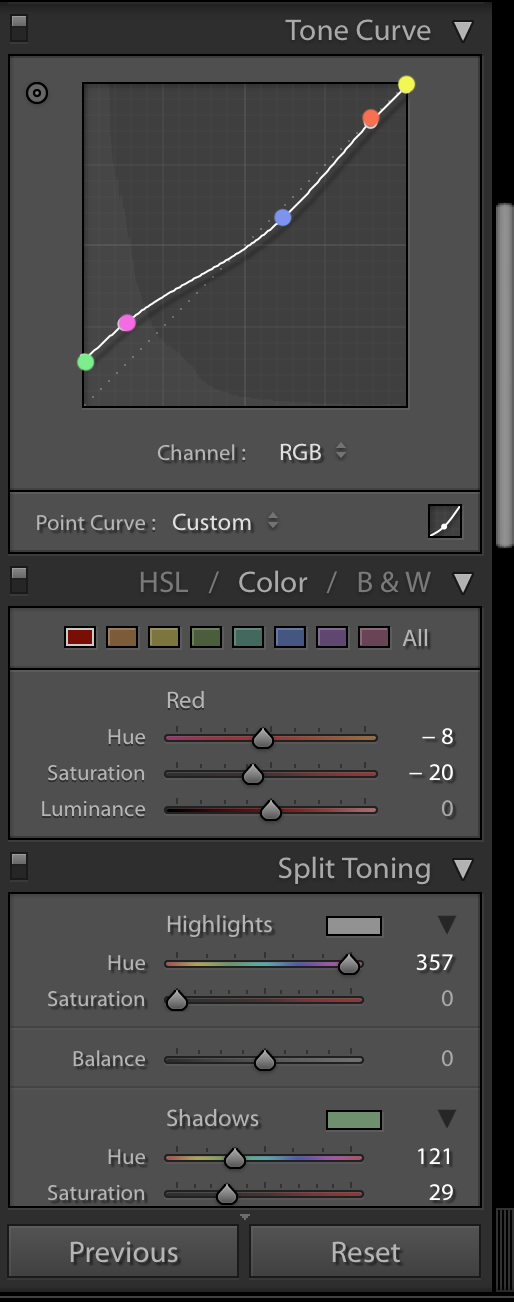Viewport: 514px width, 1302px height.
Task: Select the Orange color swatch
Action: (122, 637)
